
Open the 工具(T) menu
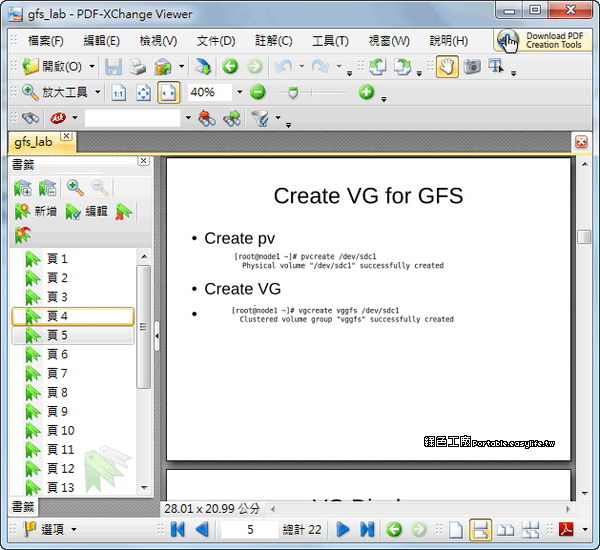pos(330,41)
